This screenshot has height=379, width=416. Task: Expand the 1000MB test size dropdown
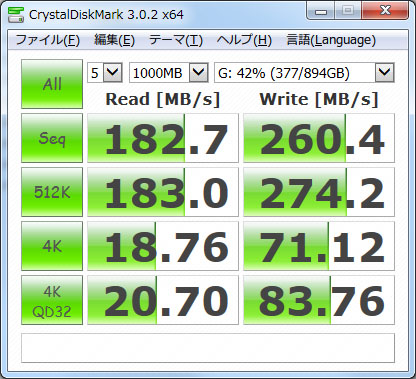click(x=199, y=72)
